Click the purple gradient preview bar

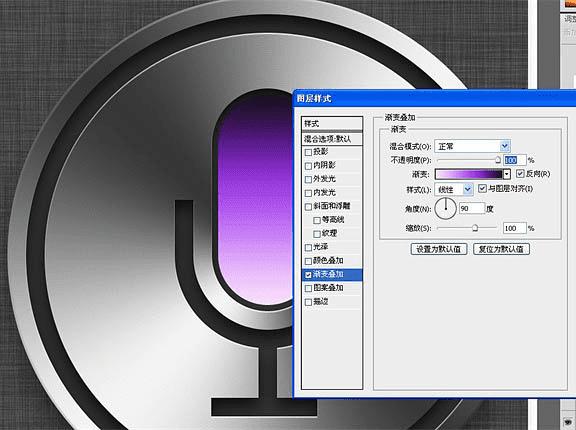click(x=469, y=174)
